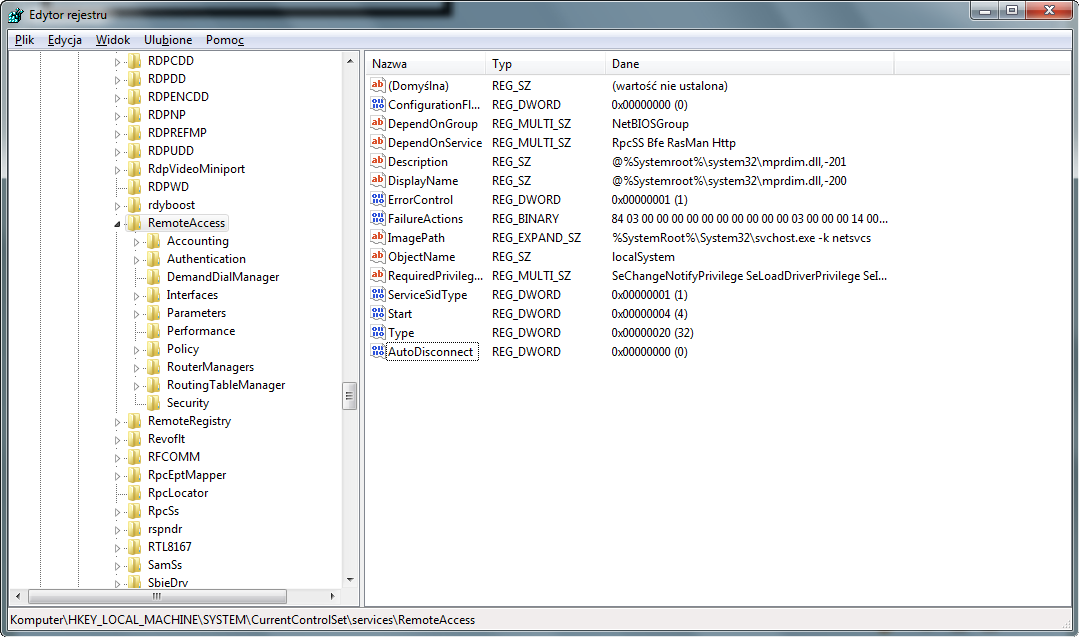1080x638 pixels.
Task: Open the Plik menu
Action: [x=24, y=40]
